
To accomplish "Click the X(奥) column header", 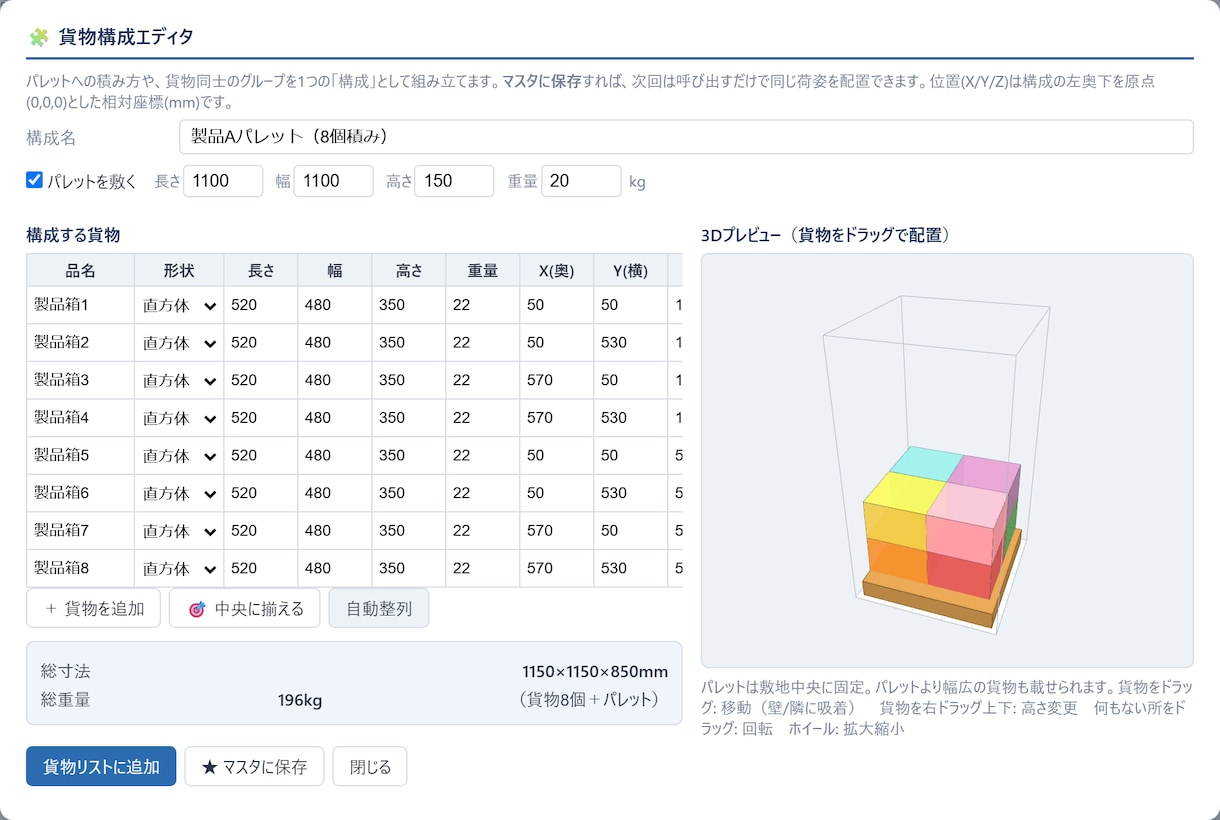I will pyautogui.click(x=556, y=270).
